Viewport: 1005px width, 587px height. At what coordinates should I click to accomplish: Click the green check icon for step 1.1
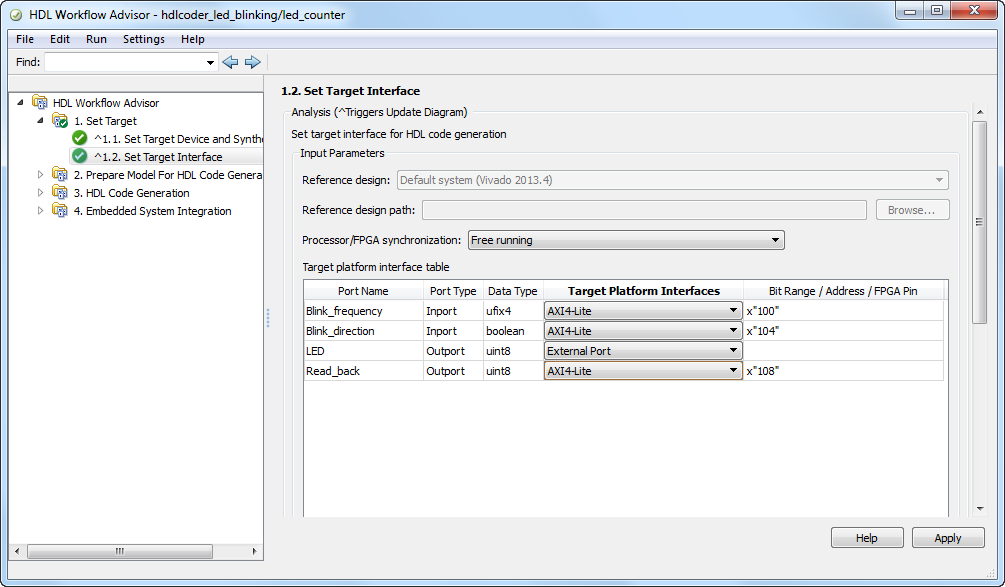tap(80, 139)
